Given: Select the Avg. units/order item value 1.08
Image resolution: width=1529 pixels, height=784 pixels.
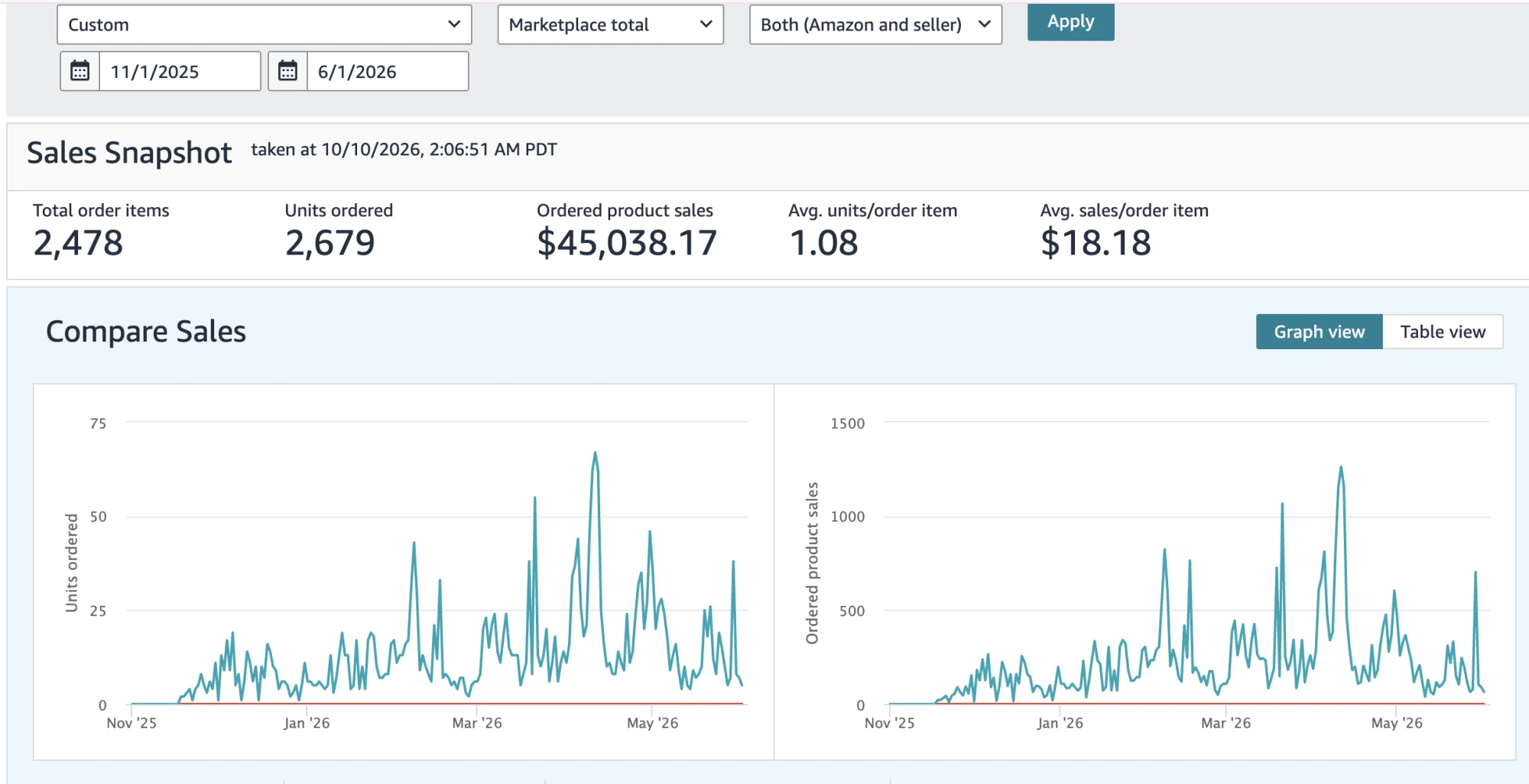Looking at the screenshot, I should [x=823, y=243].
